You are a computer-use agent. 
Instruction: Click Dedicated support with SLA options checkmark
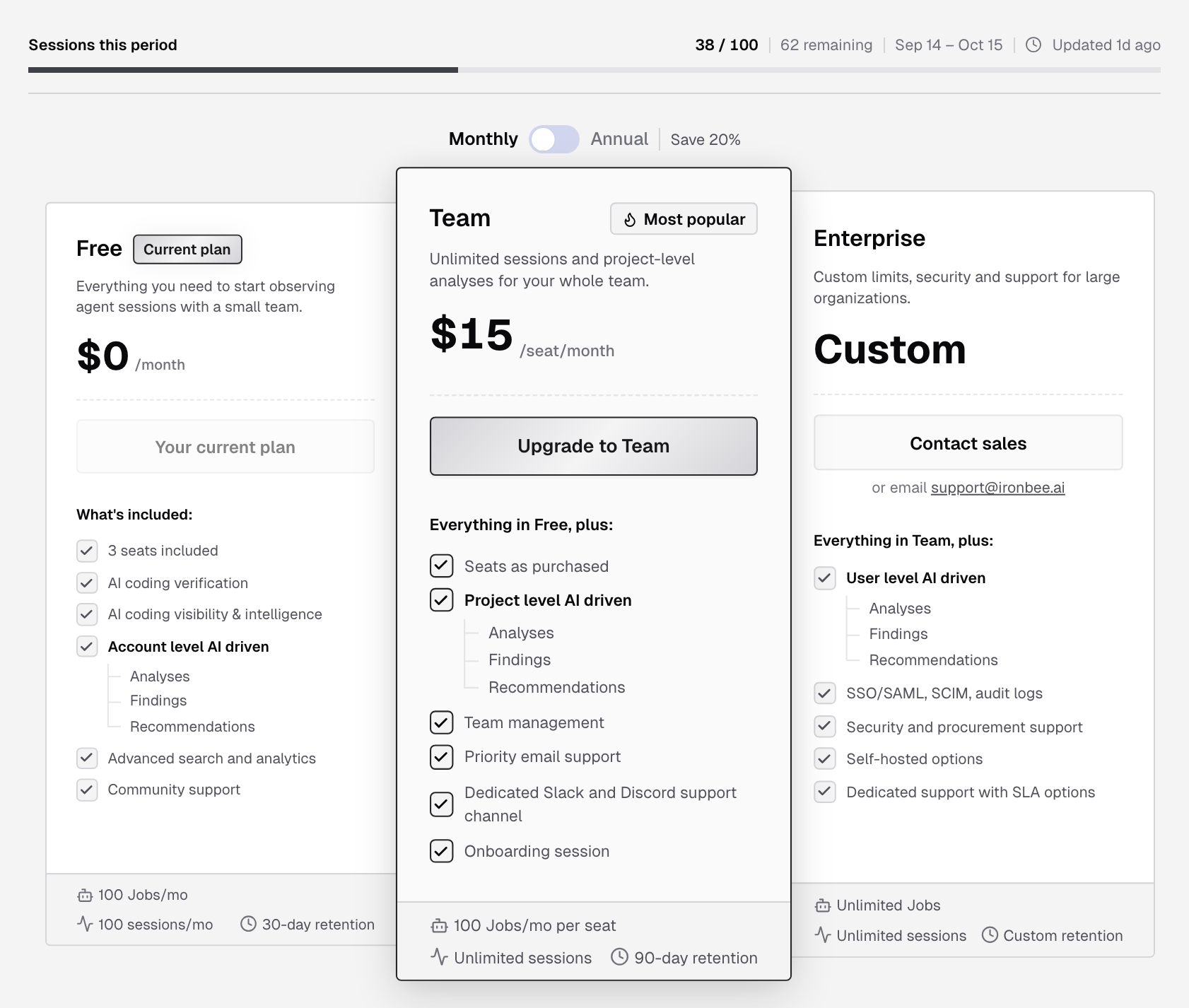(825, 792)
